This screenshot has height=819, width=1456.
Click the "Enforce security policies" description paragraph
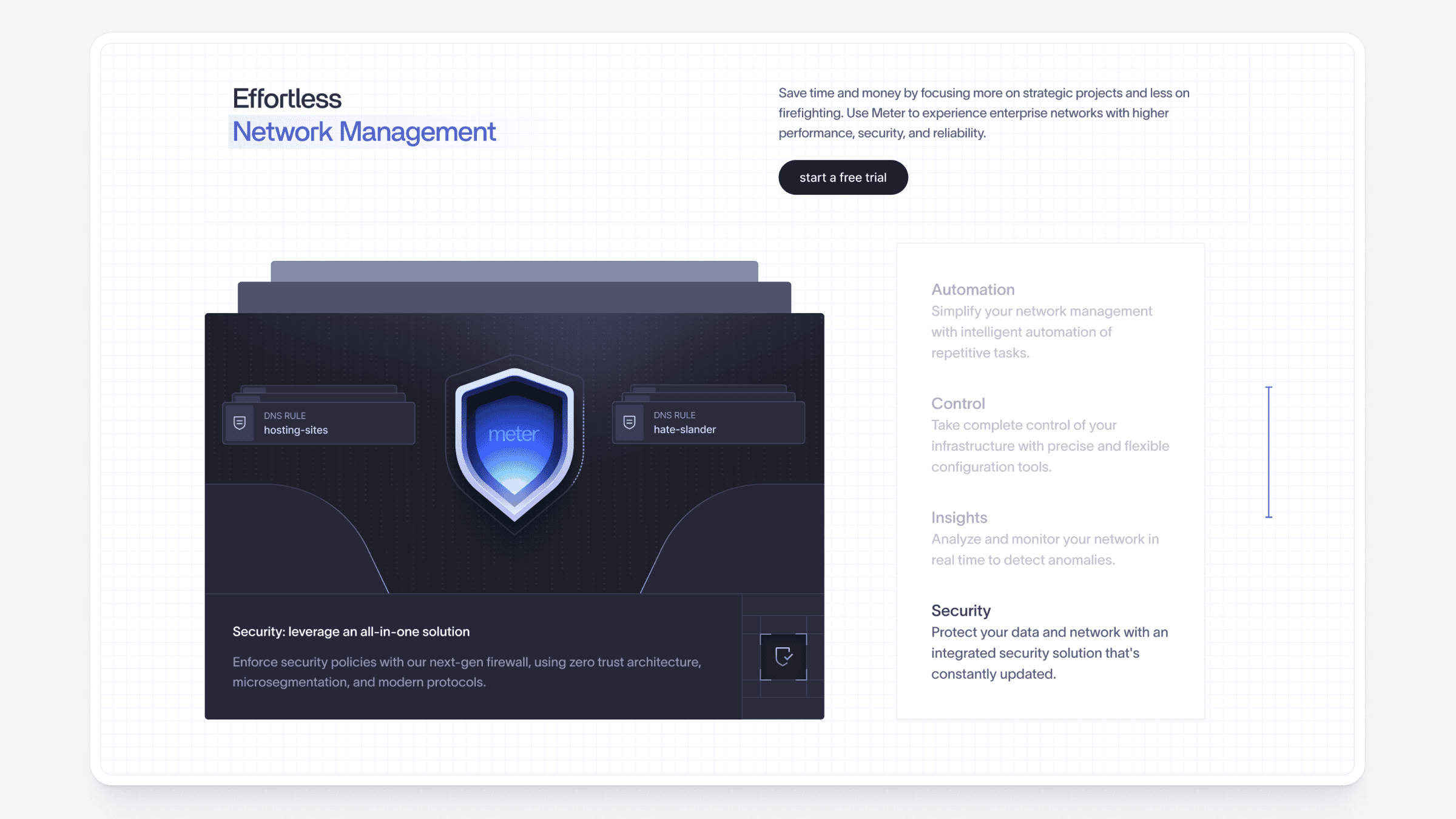pyautogui.click(x=467, y=672)
